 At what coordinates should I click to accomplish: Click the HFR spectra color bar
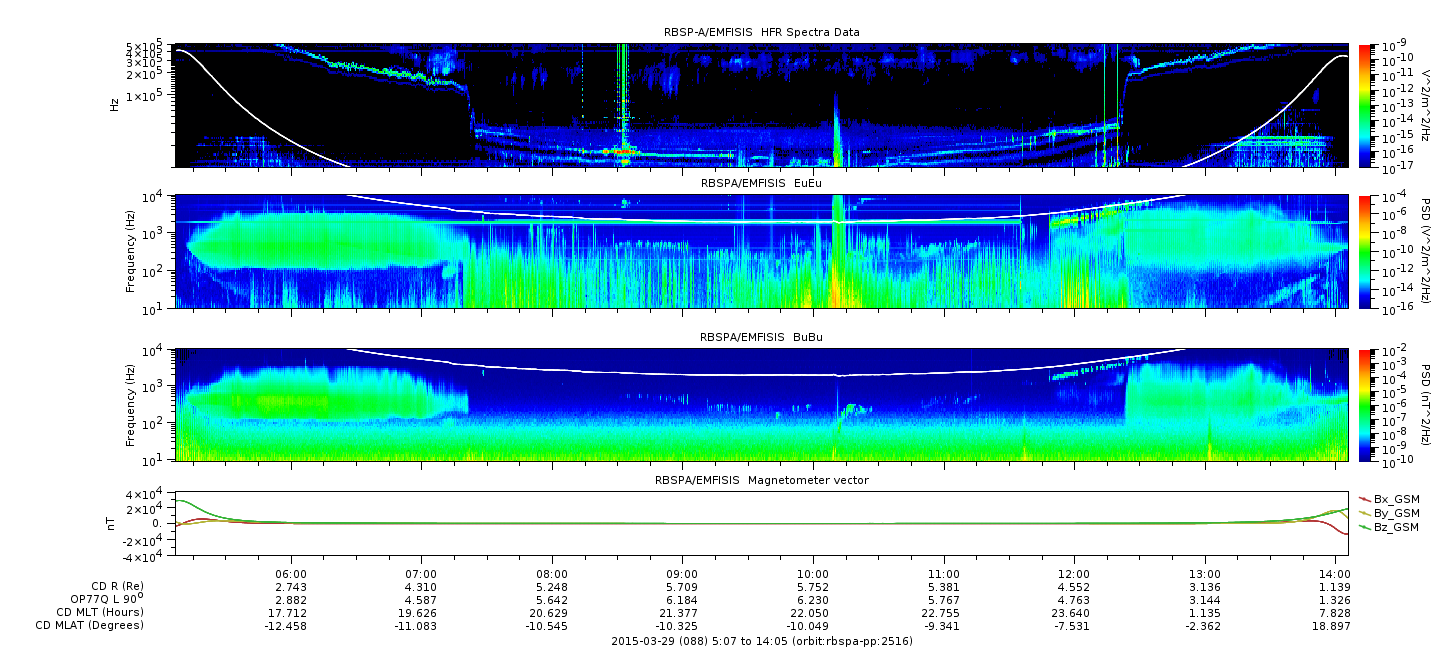tap(1365, 104)
